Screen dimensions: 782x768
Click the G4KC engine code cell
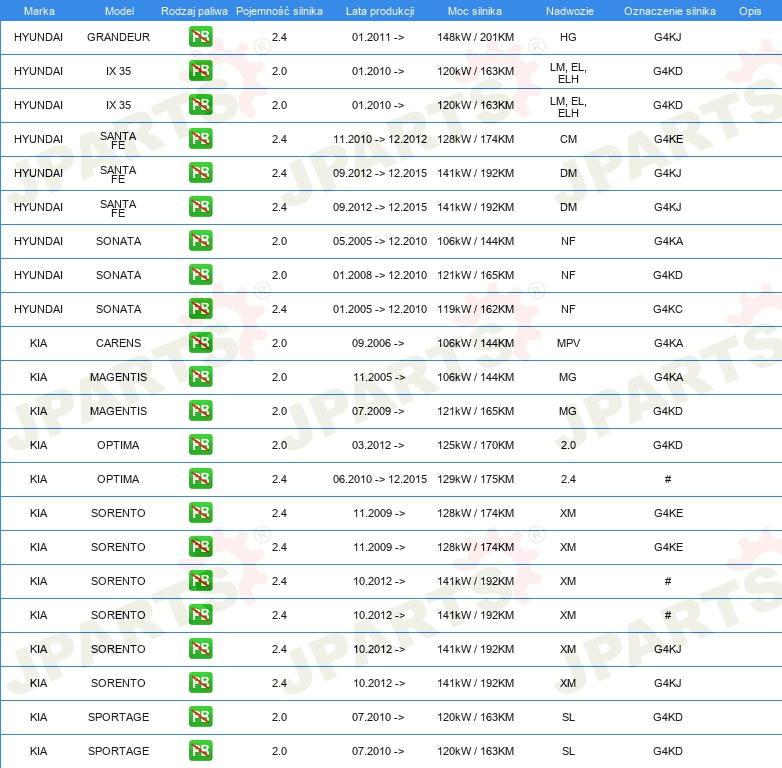tap(668, 309)
